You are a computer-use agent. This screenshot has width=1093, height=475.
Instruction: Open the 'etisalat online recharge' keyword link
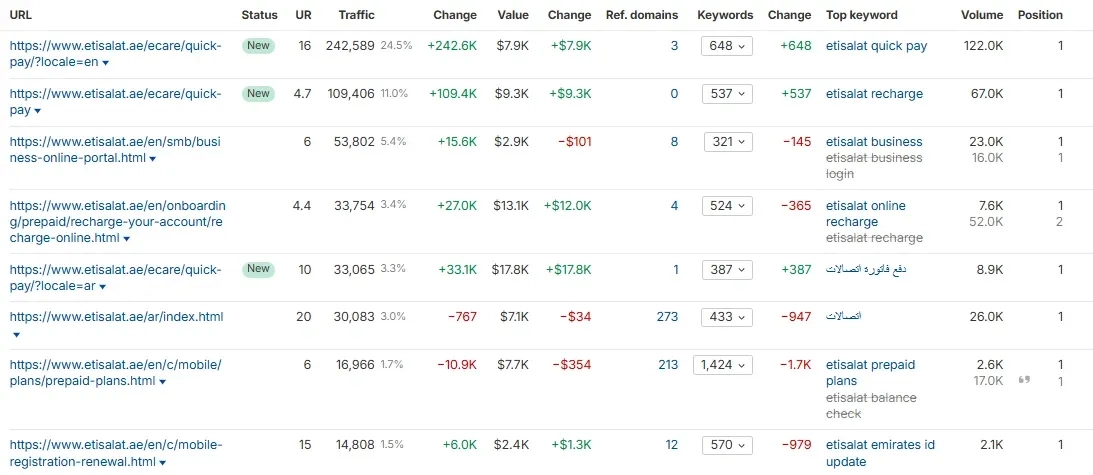[x=866, y=213]
